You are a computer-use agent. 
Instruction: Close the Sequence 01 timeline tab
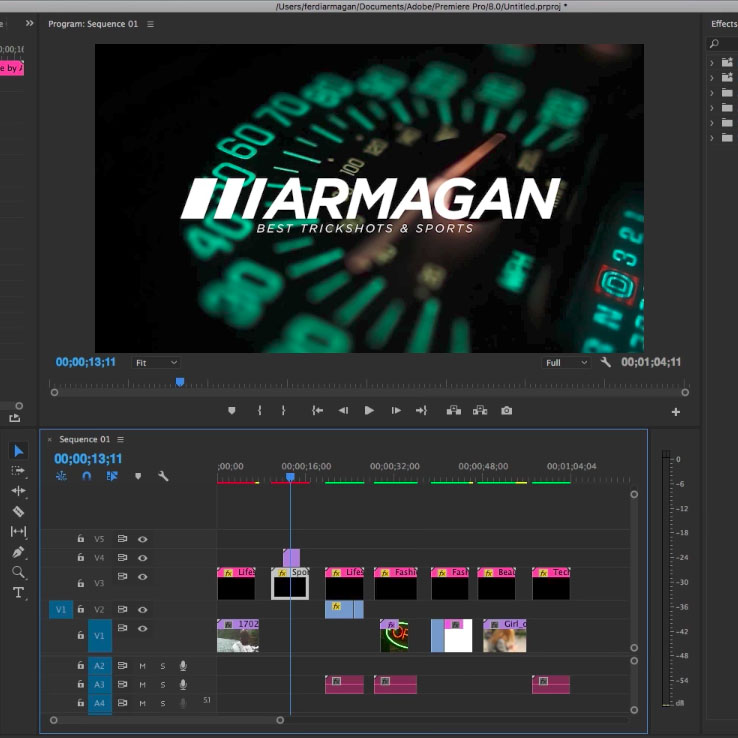[x=49, y=440]
